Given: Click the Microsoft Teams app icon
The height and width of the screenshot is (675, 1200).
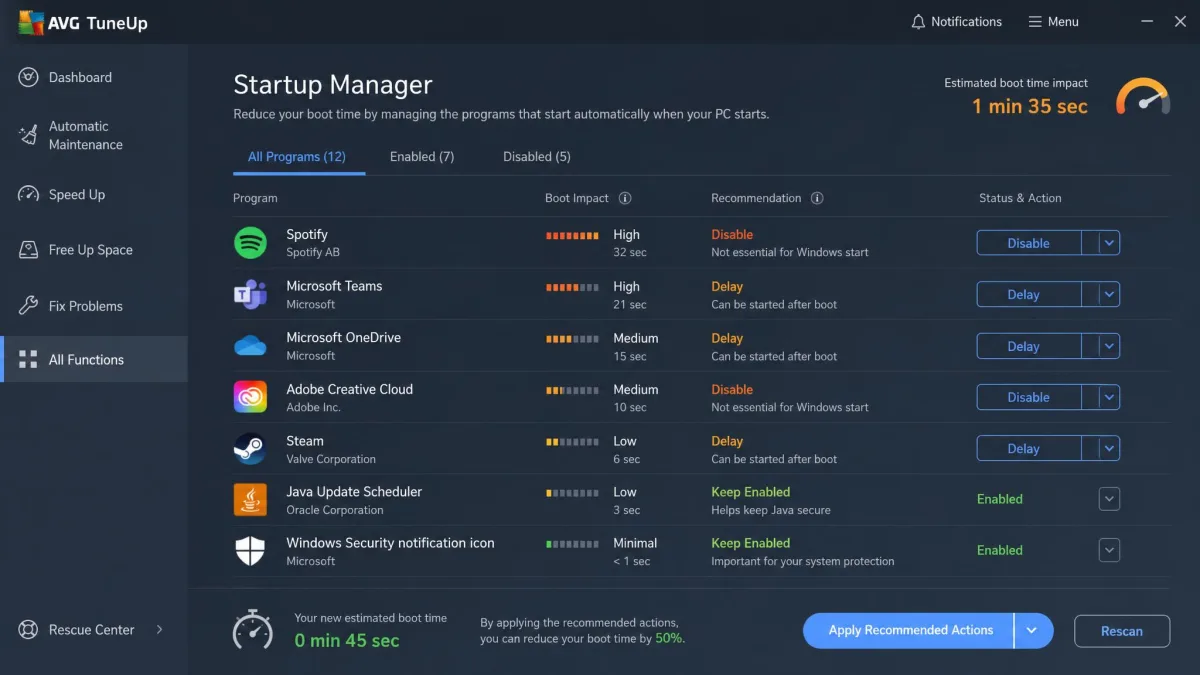Looking at the screenshot, I should 250,294.
